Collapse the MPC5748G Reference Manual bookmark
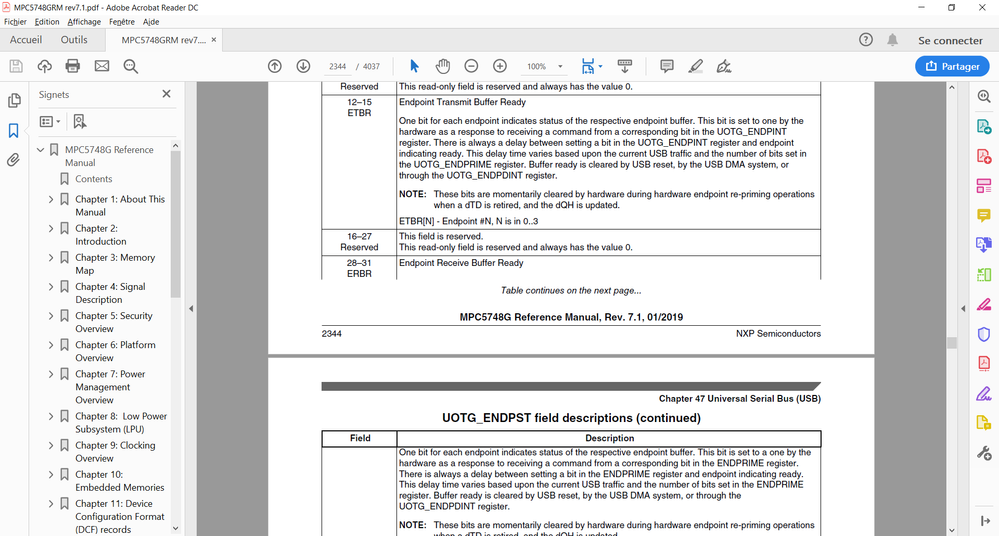Viewport: 999px width, 536px height. coord(41,150)
